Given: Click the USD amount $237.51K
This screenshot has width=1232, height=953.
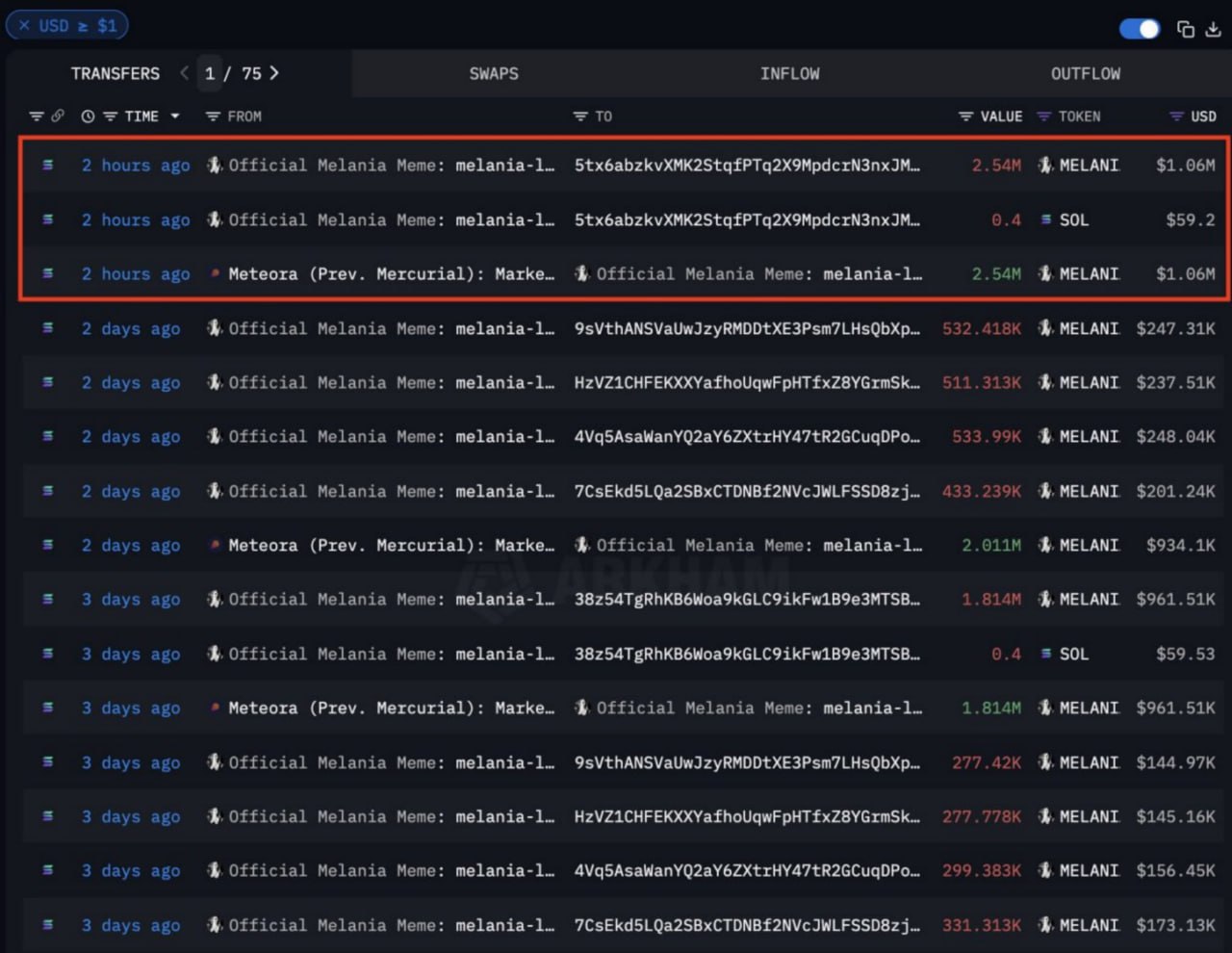Looking at the screenshot, I should pyautogui.click(x=1175, y=382).
